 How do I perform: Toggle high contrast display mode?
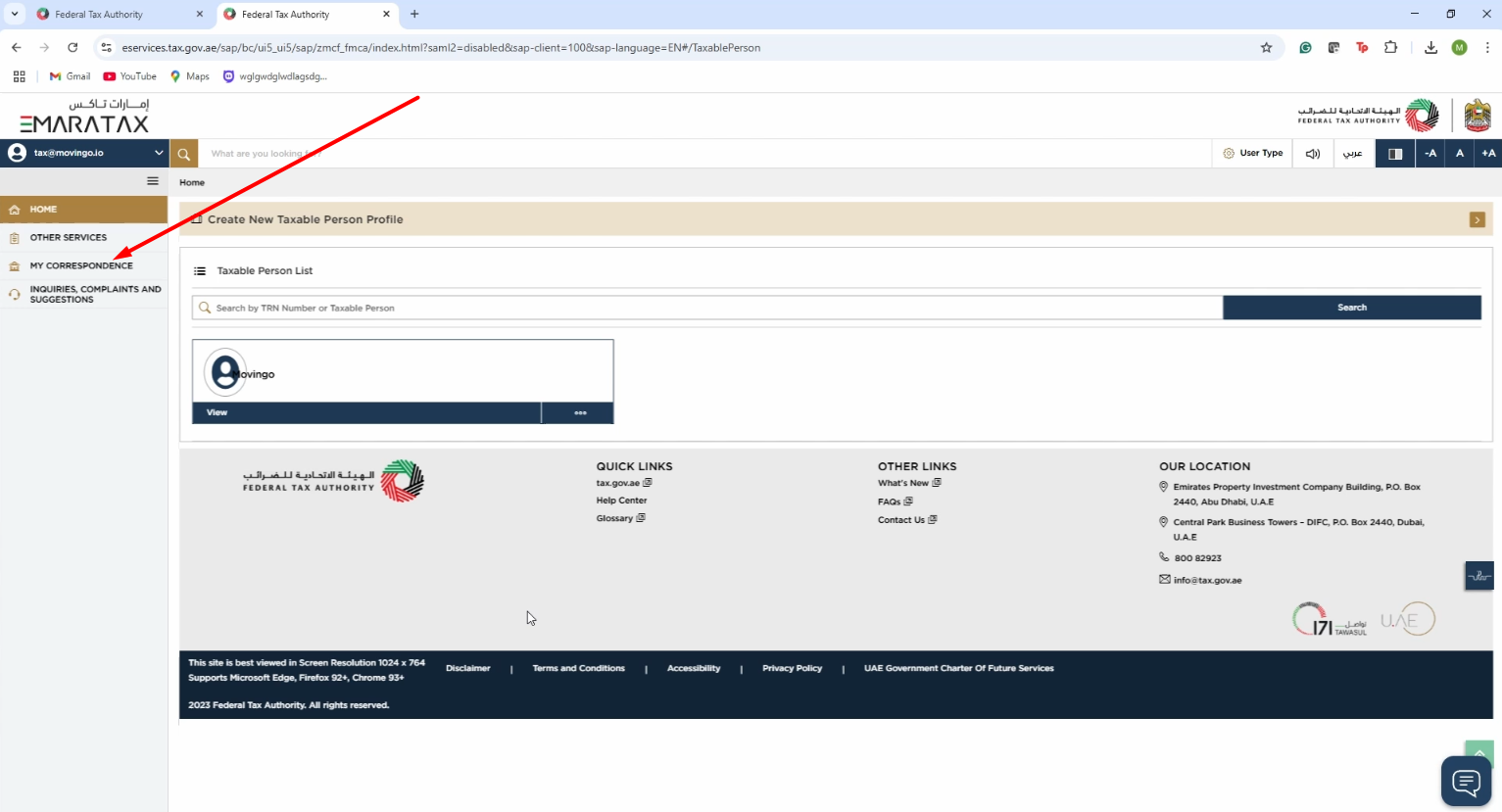(1394, 153)
